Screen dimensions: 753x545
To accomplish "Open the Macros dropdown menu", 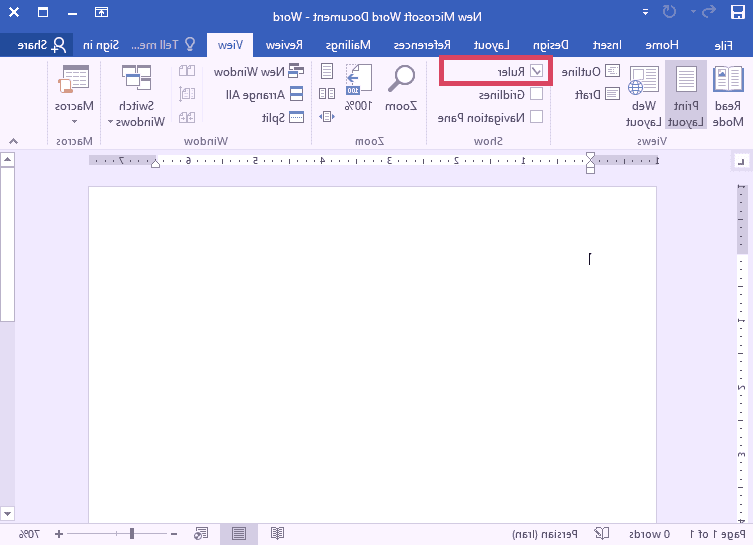I will [74, 96].
